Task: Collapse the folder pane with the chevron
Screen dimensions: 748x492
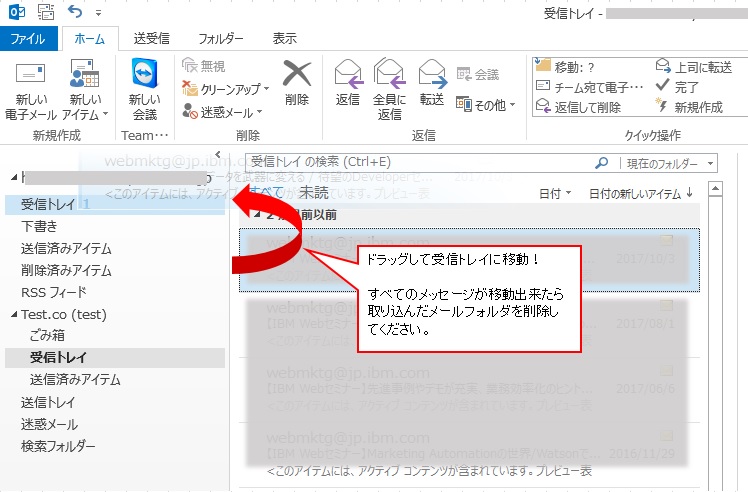Action: 218,154
